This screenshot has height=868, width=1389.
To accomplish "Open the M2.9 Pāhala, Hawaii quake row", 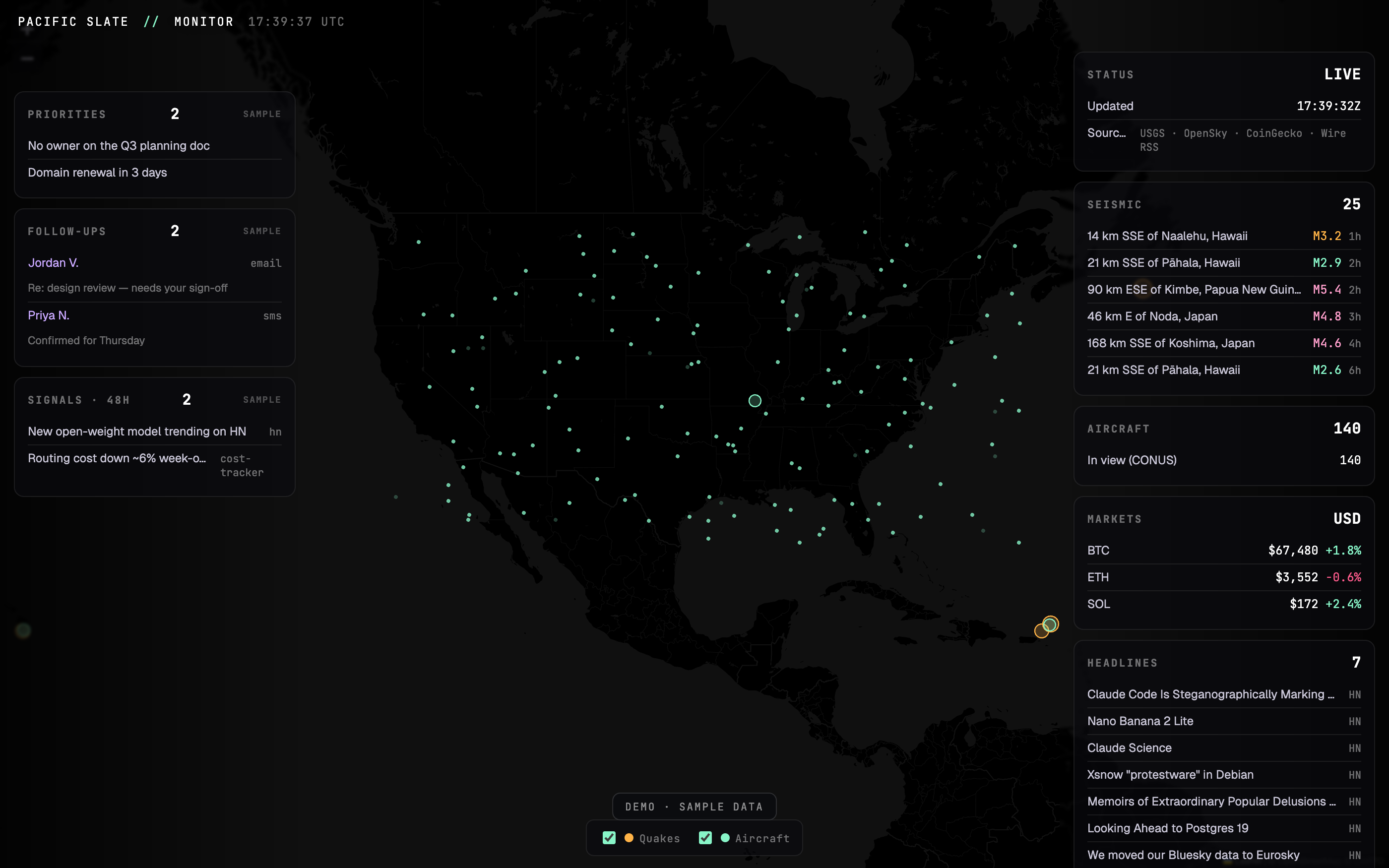I will [1224, 263].
